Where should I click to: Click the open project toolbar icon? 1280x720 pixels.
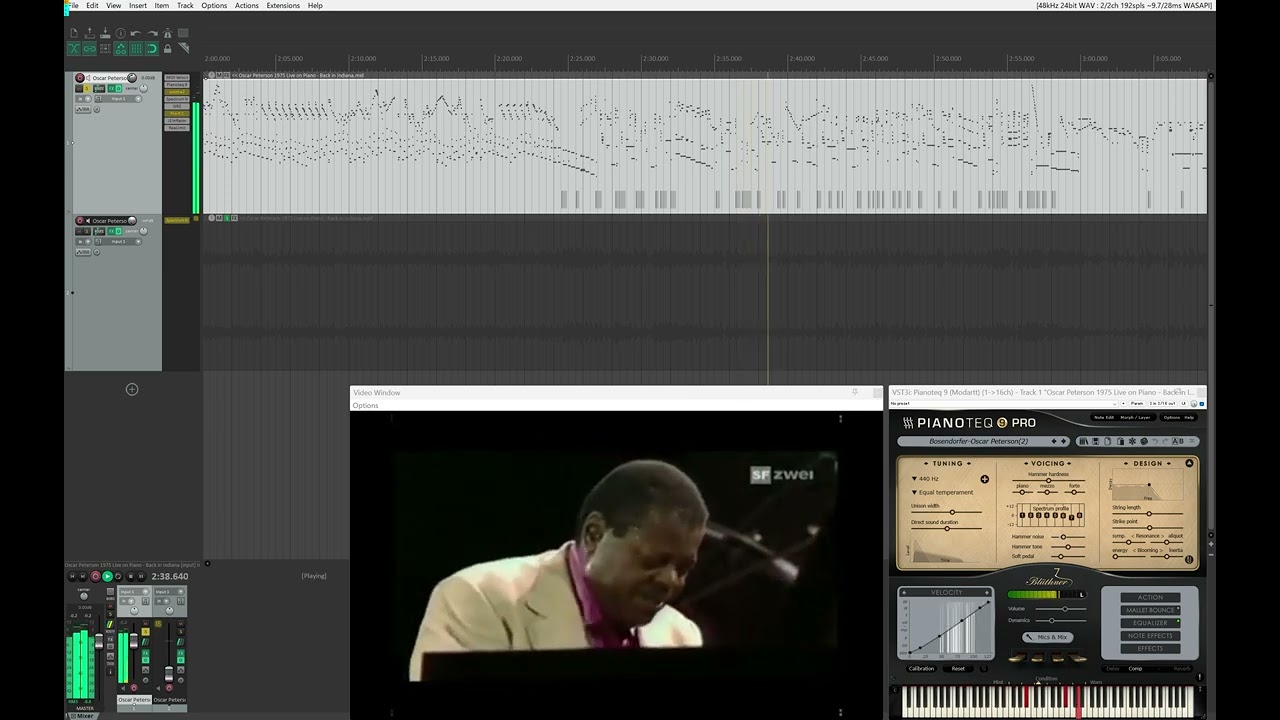(89, 33)
